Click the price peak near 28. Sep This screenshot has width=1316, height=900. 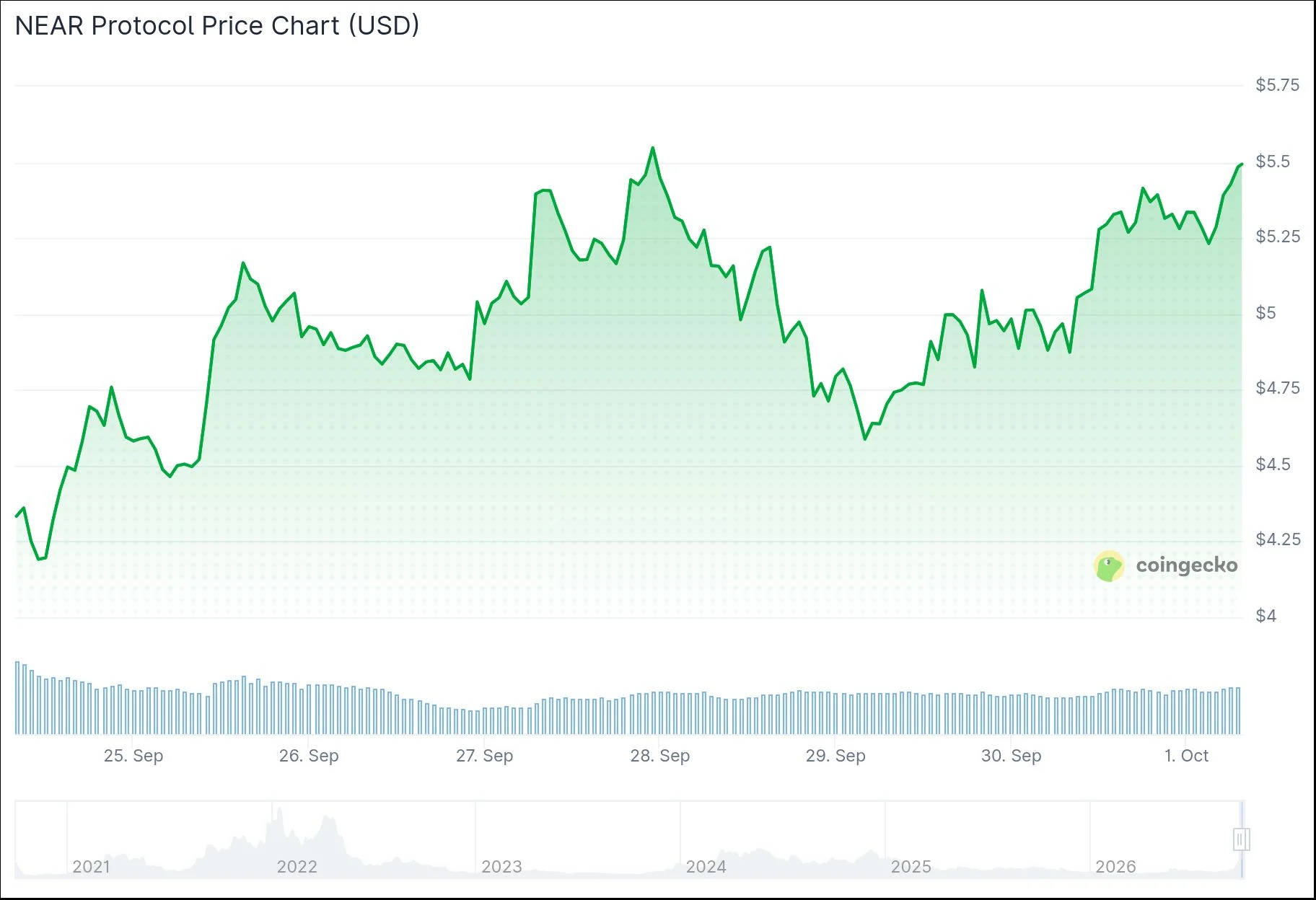[652, 149]
